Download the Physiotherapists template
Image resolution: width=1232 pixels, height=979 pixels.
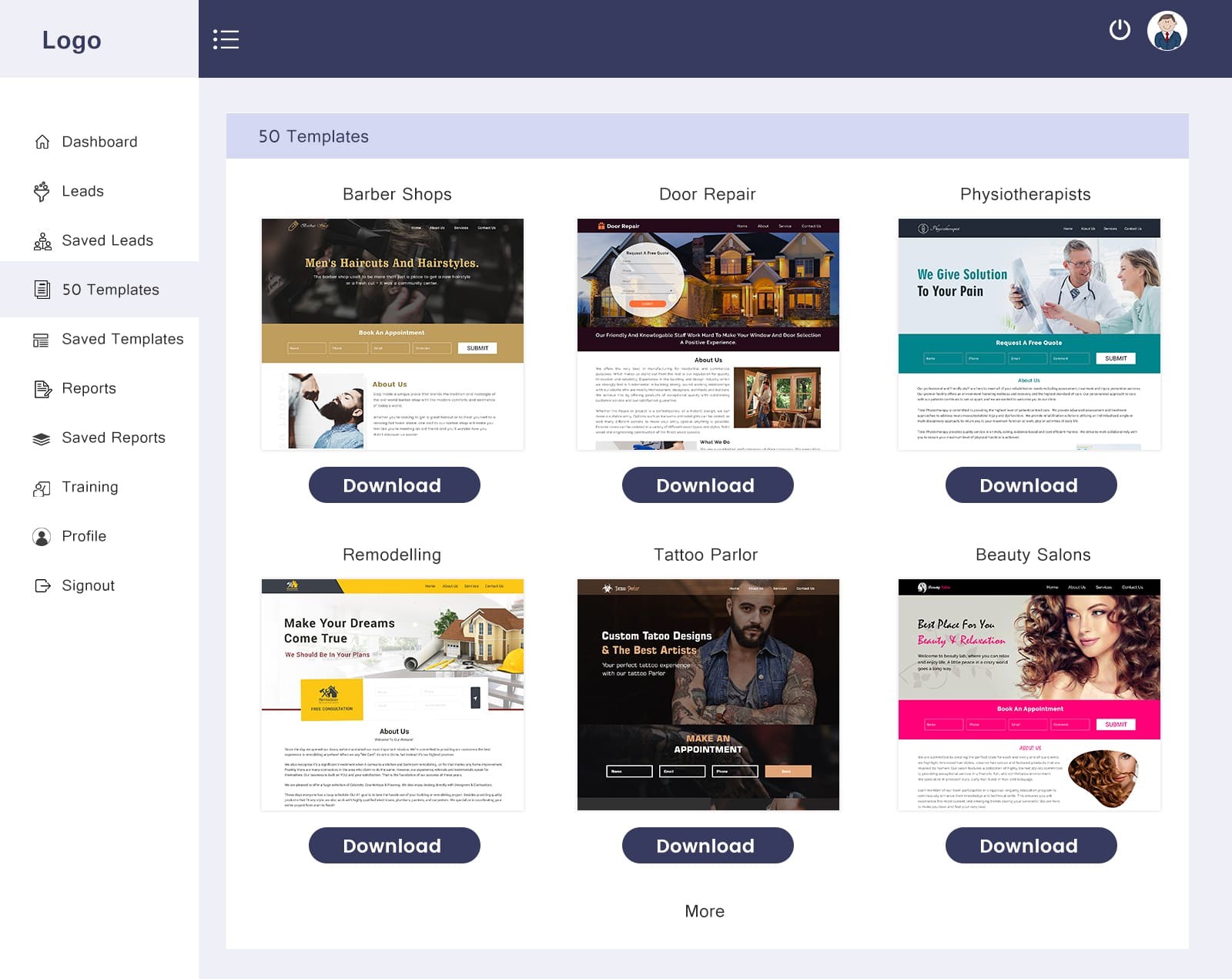pyautogui.click(x=1031, y=485)
